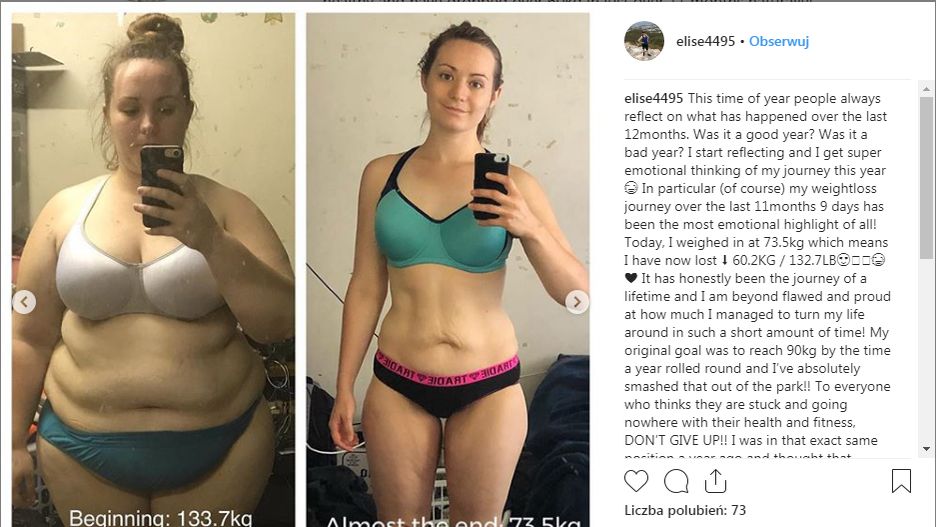View likes list via Liczba polubień: 73
This screenshot has width=936, height=527.
point(685,510)
